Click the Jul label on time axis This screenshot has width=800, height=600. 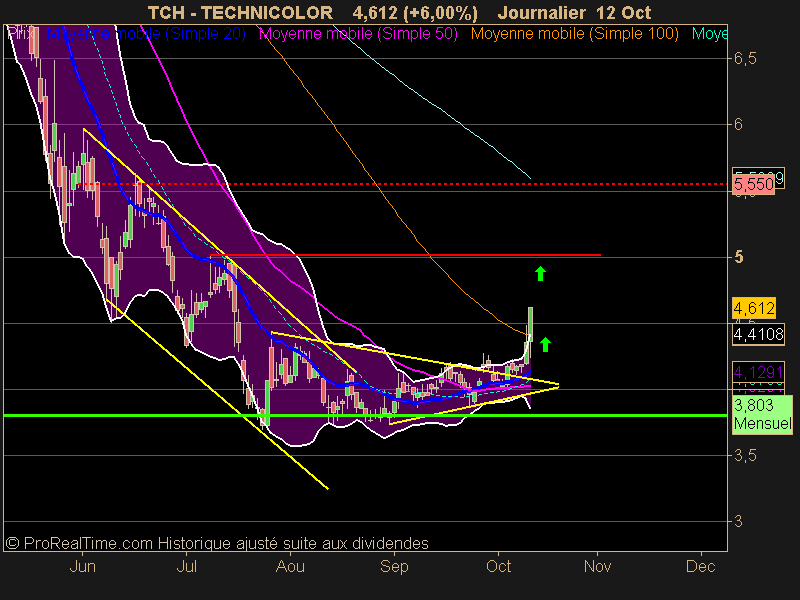point(186,566)
